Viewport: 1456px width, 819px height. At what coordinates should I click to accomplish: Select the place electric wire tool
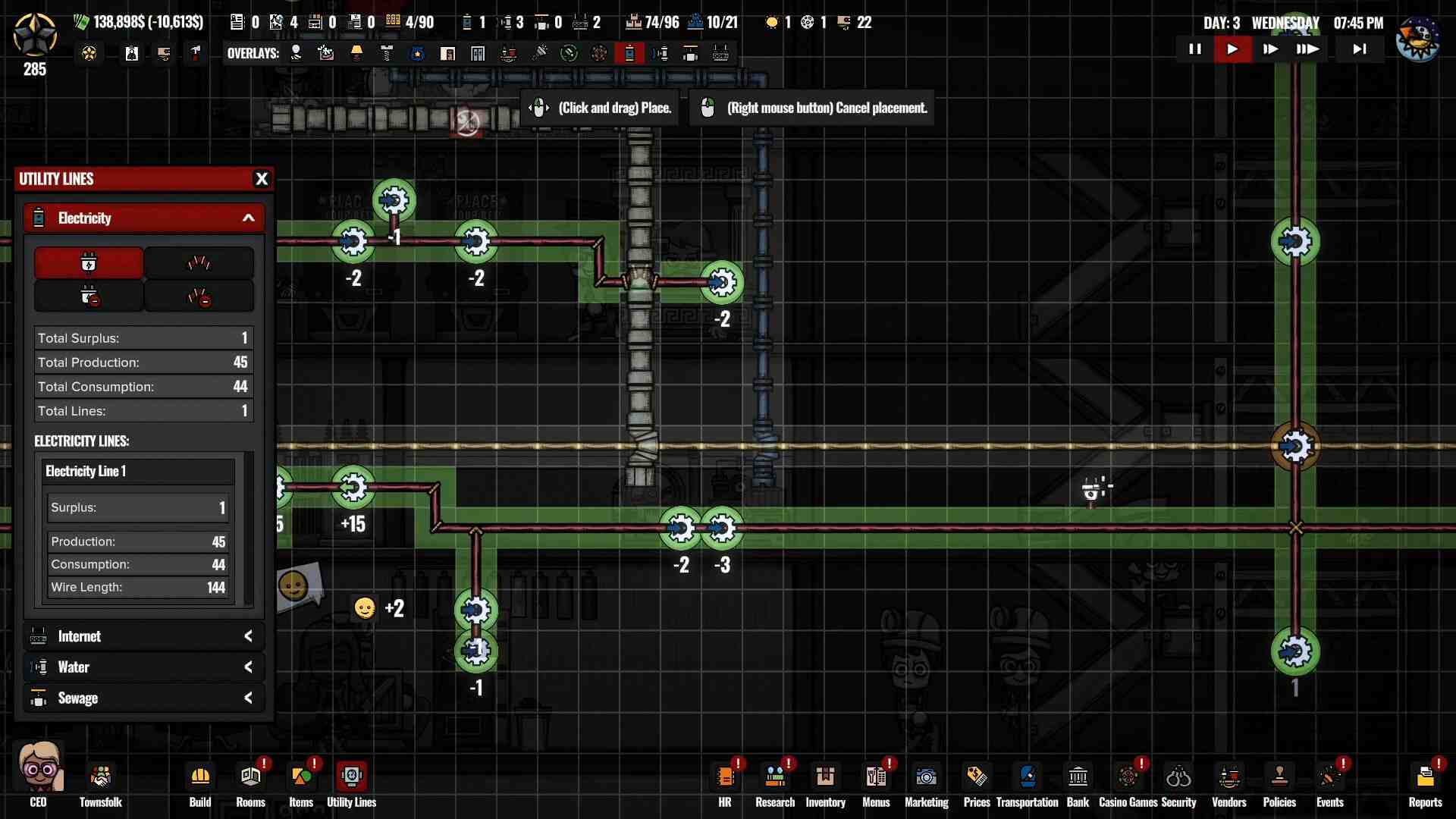coord(199,263)
